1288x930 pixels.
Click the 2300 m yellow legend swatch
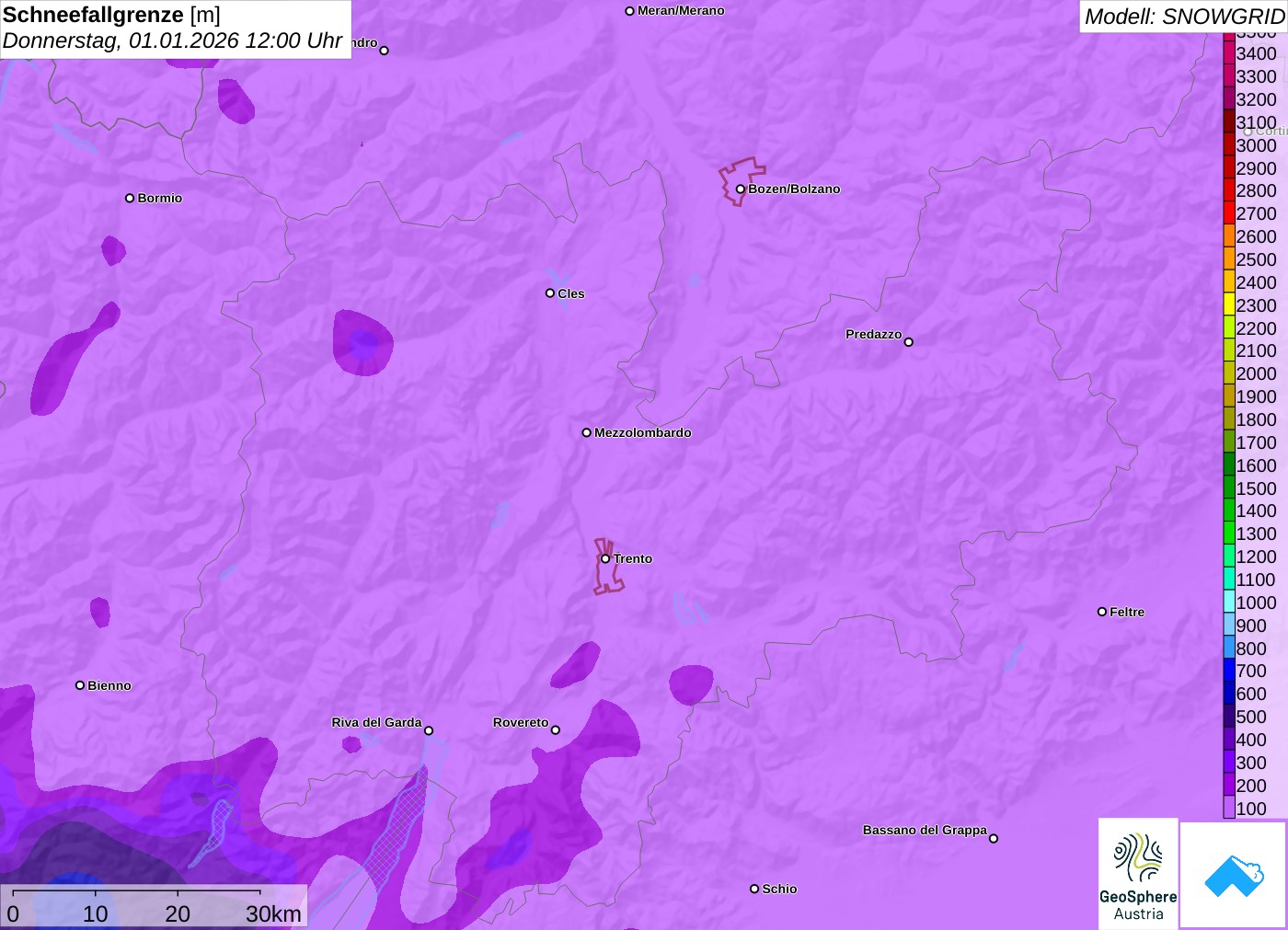(1229, 305)
